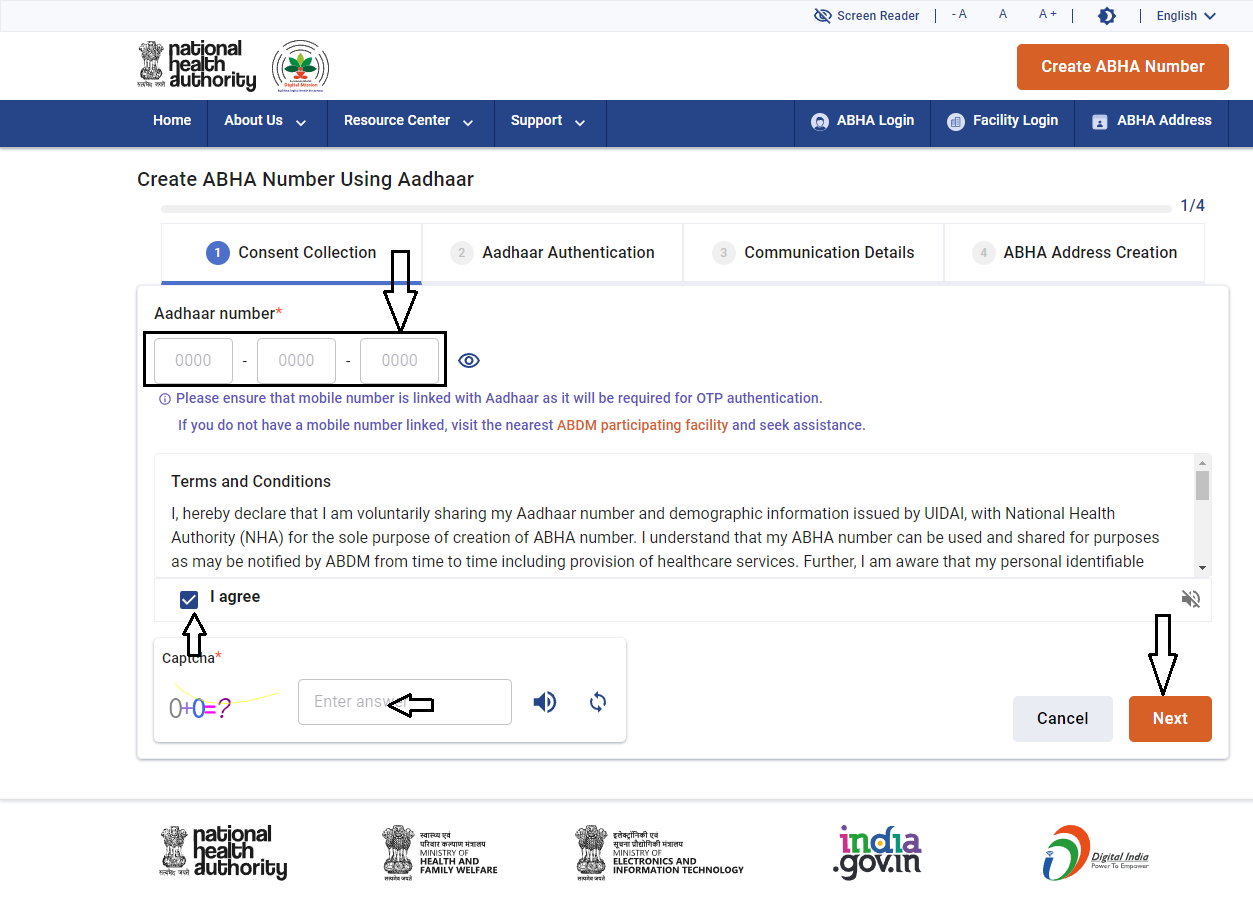The height and width of the screenshot is (898, 1253).
Task: Open Facility Login
Action: pyautogui.click(x=1002, y=121)
